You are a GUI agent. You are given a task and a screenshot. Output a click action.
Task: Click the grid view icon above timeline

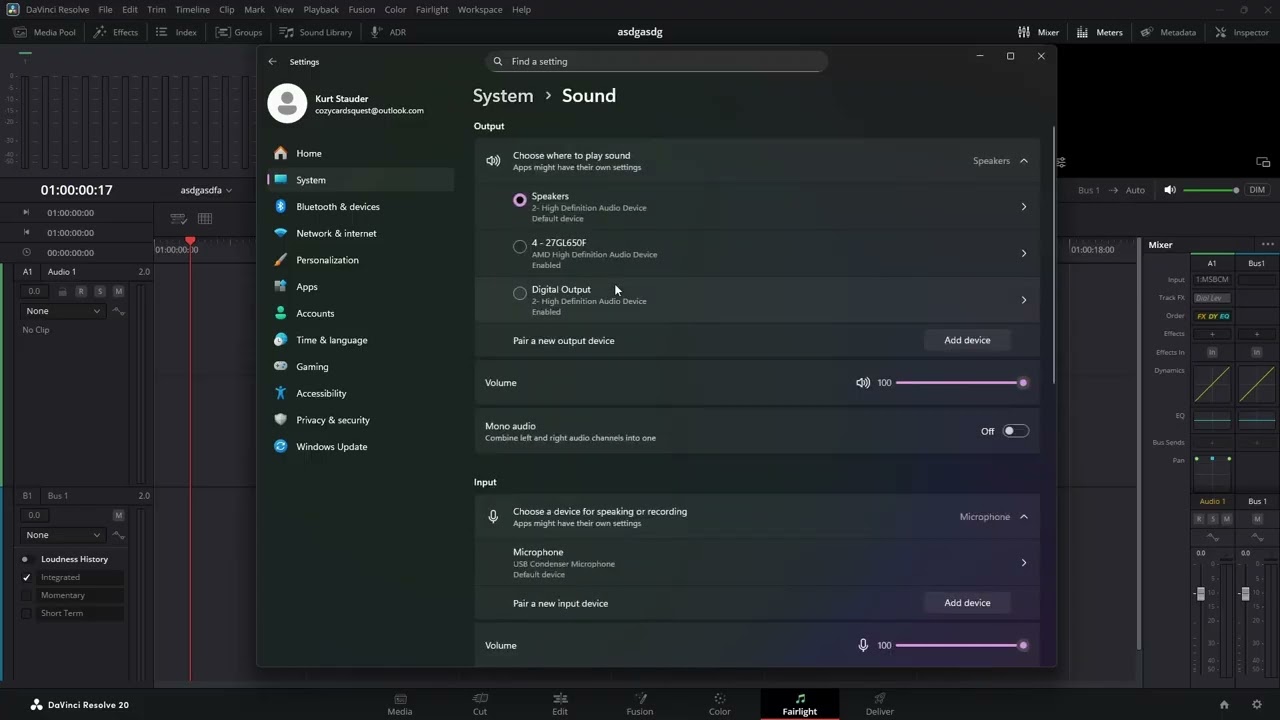tap(205, 219)
